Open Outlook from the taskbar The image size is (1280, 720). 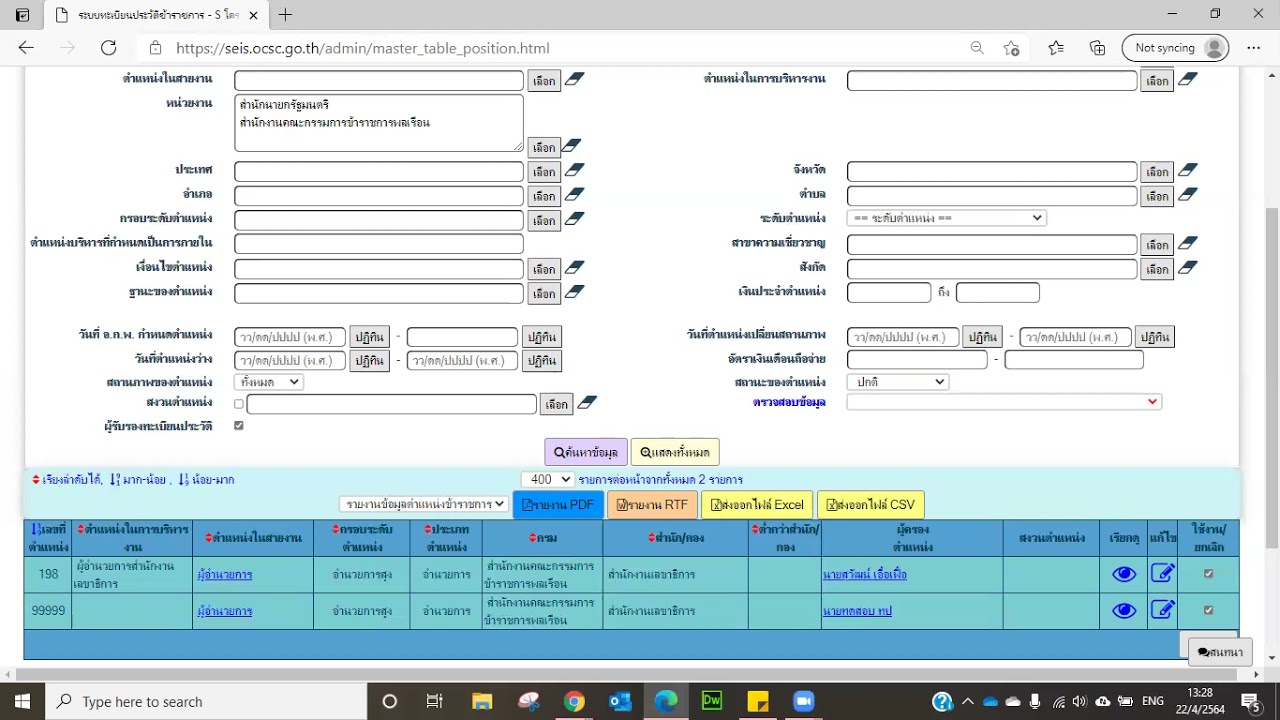(620, 701)
